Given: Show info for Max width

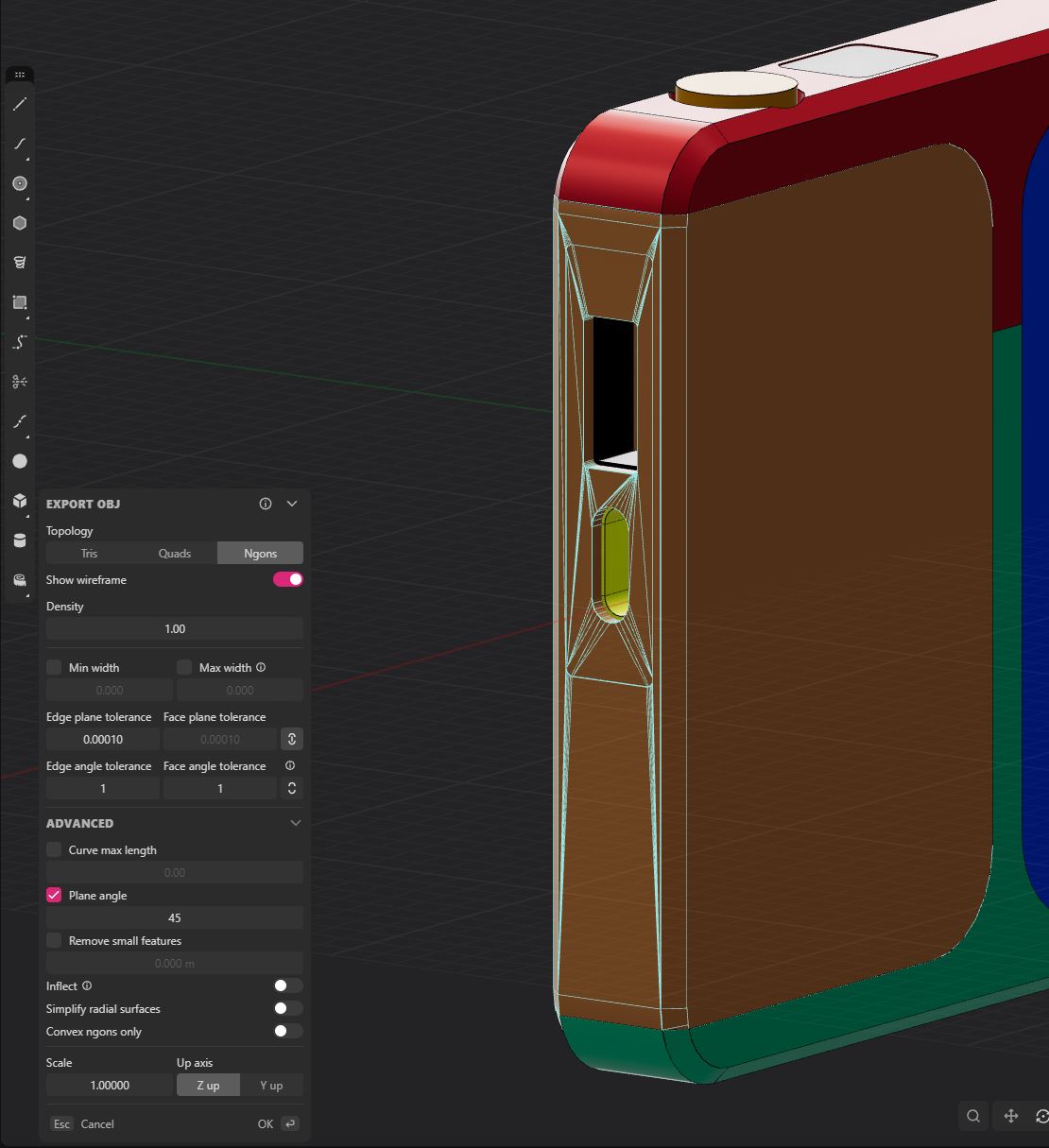Looking at the screenshot, I should click(261, 667).
